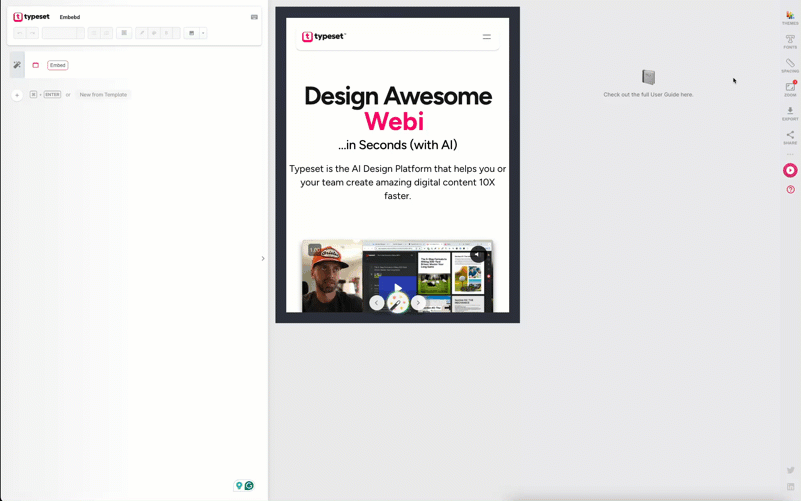The image size is (801, 501).
Task: Play the embedded video
Action: coord(398,288)
